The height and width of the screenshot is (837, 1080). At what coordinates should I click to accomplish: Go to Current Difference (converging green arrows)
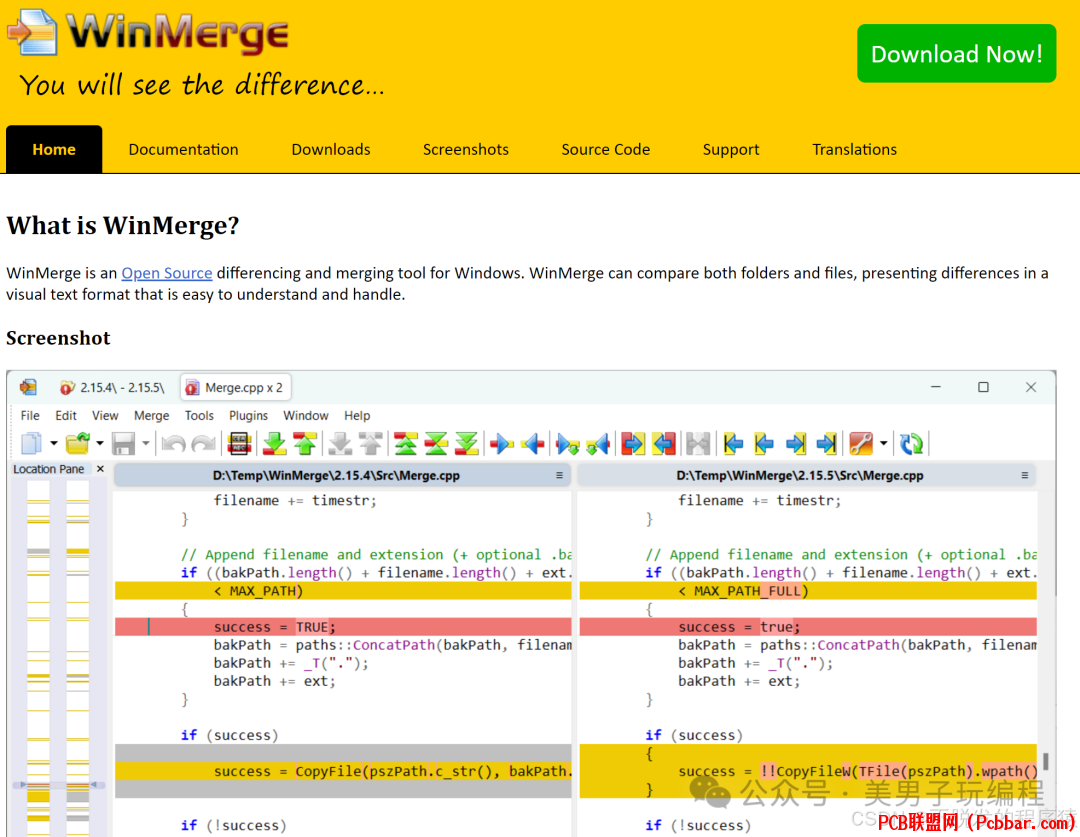436,444
